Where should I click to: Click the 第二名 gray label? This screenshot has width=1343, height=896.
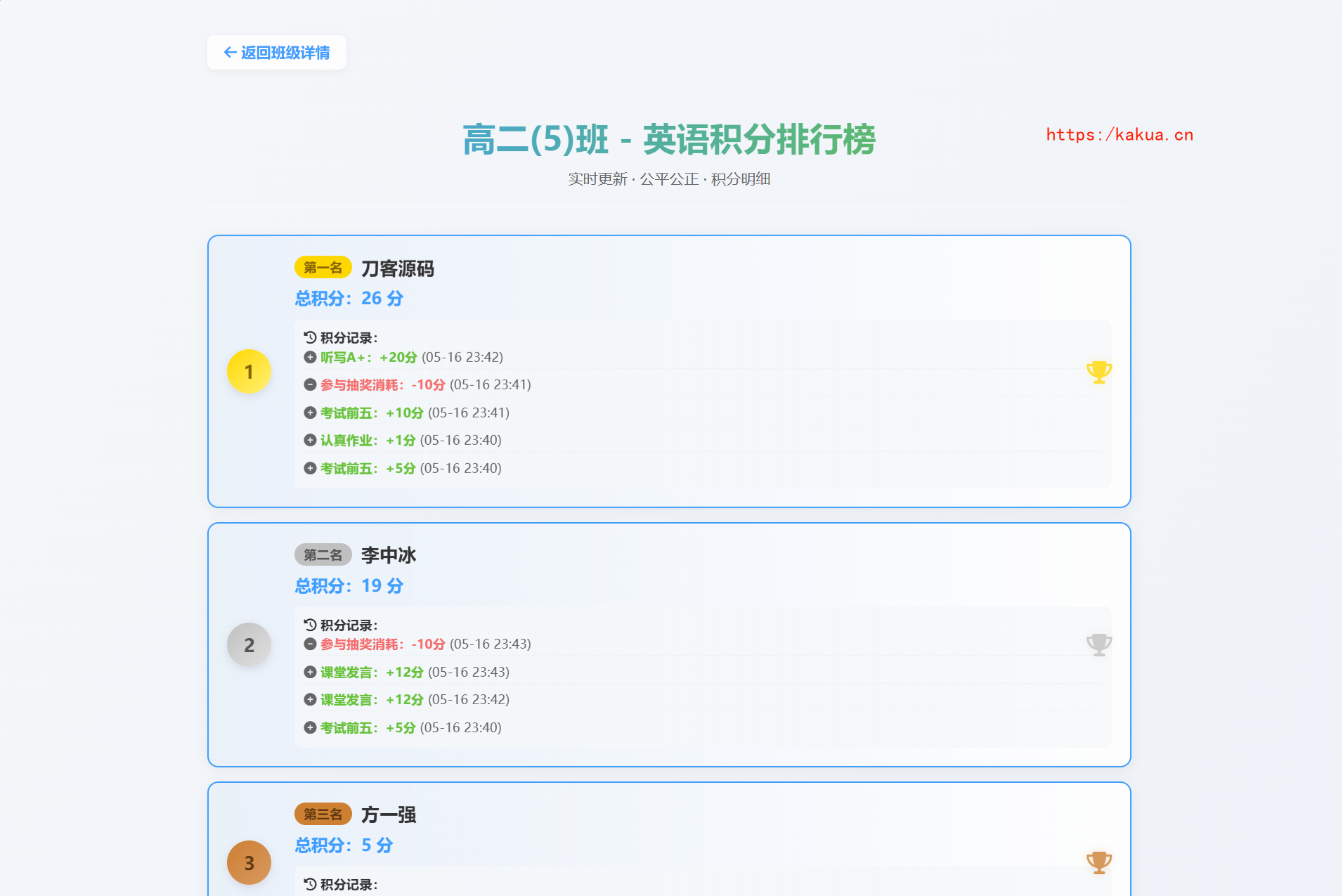click(x=323, y=555)
